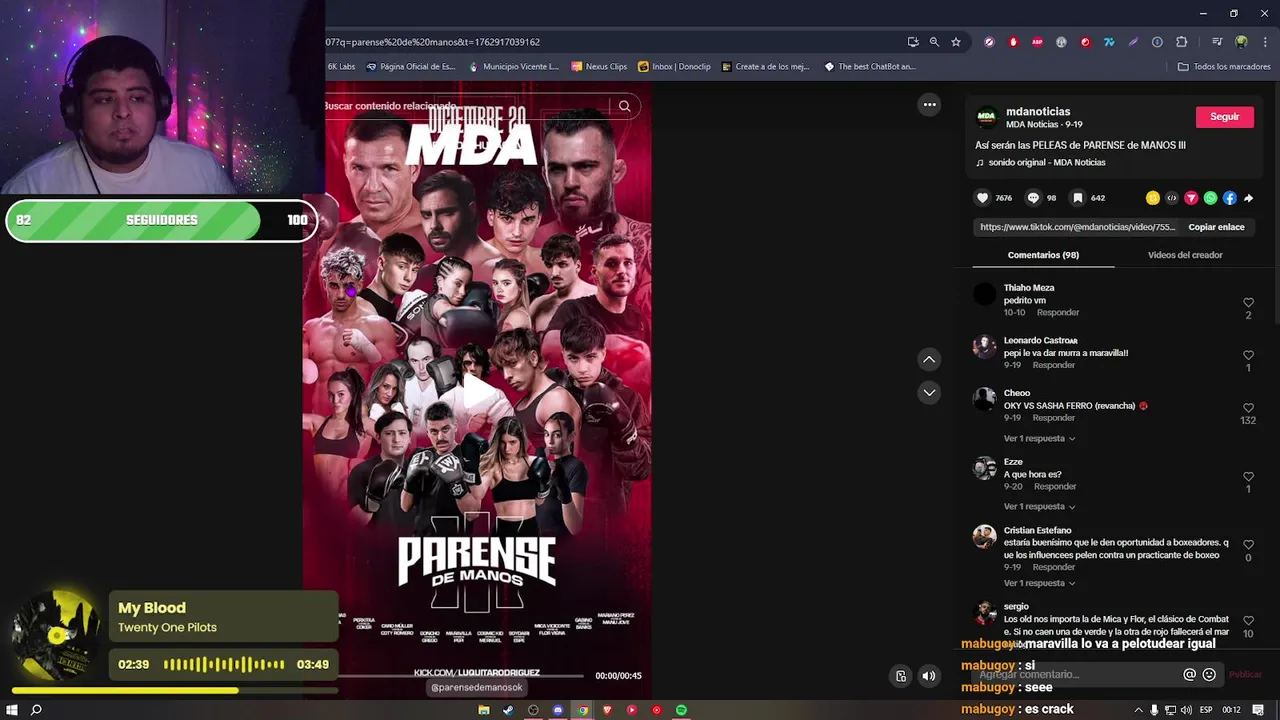The width and height of the screenshot is (1280, 720).
Task: Like Cheoo's comment with 132 likes
Action: tap(1248, 408)
